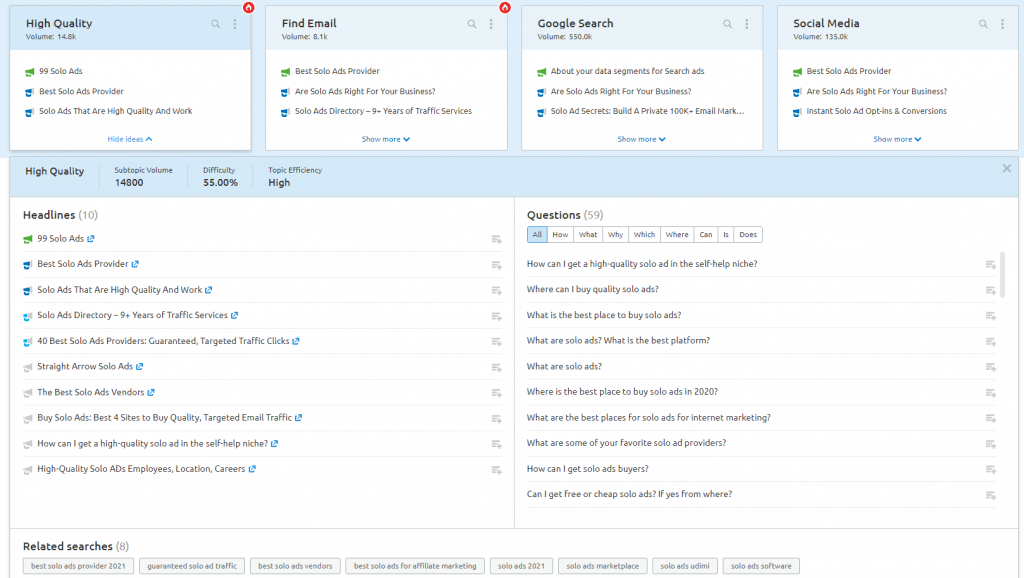Add 'Buy Solo Ads: Best 4 Sites' headline to favorites
This screenshot has height=578, width=1024.
[496, 419]
